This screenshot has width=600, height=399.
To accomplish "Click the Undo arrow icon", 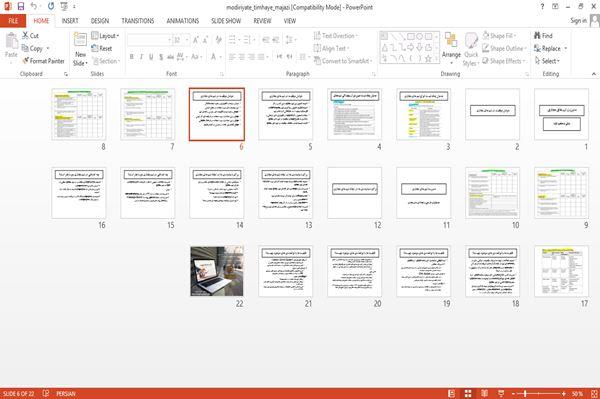I will [x=34, y=6].
